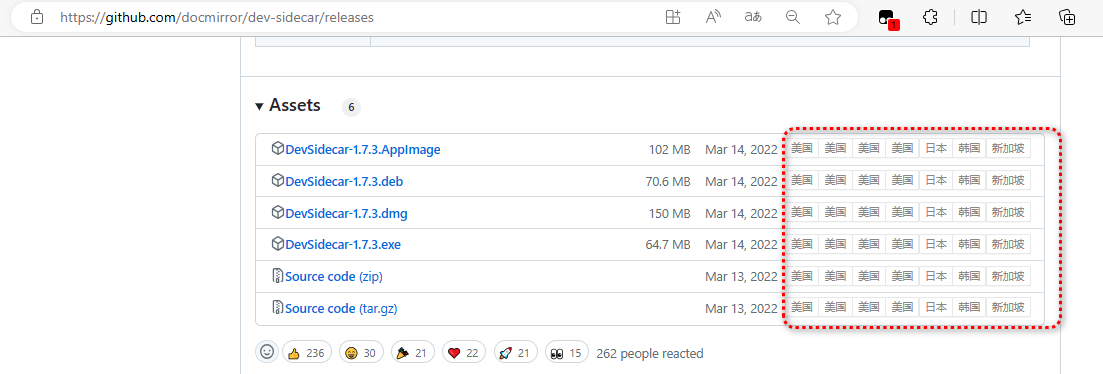Collapse the Assets section triangle
This screenshot has width=1103, height=374.
260,106
